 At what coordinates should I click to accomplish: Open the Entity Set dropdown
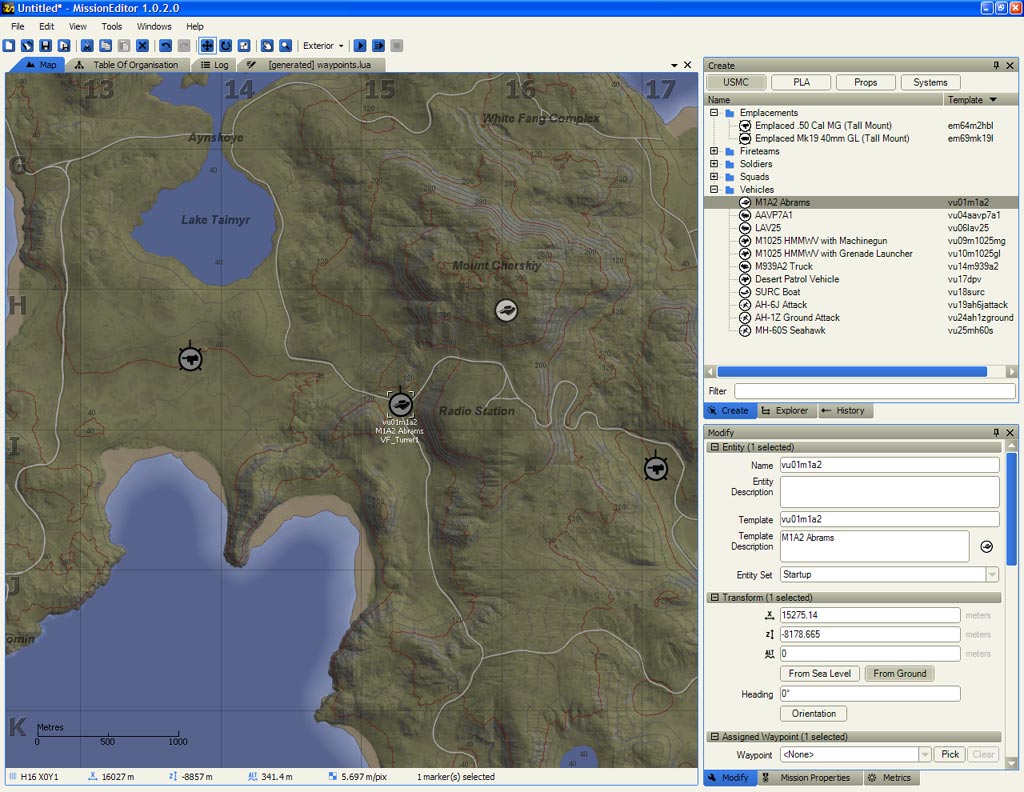click(991, 575)
